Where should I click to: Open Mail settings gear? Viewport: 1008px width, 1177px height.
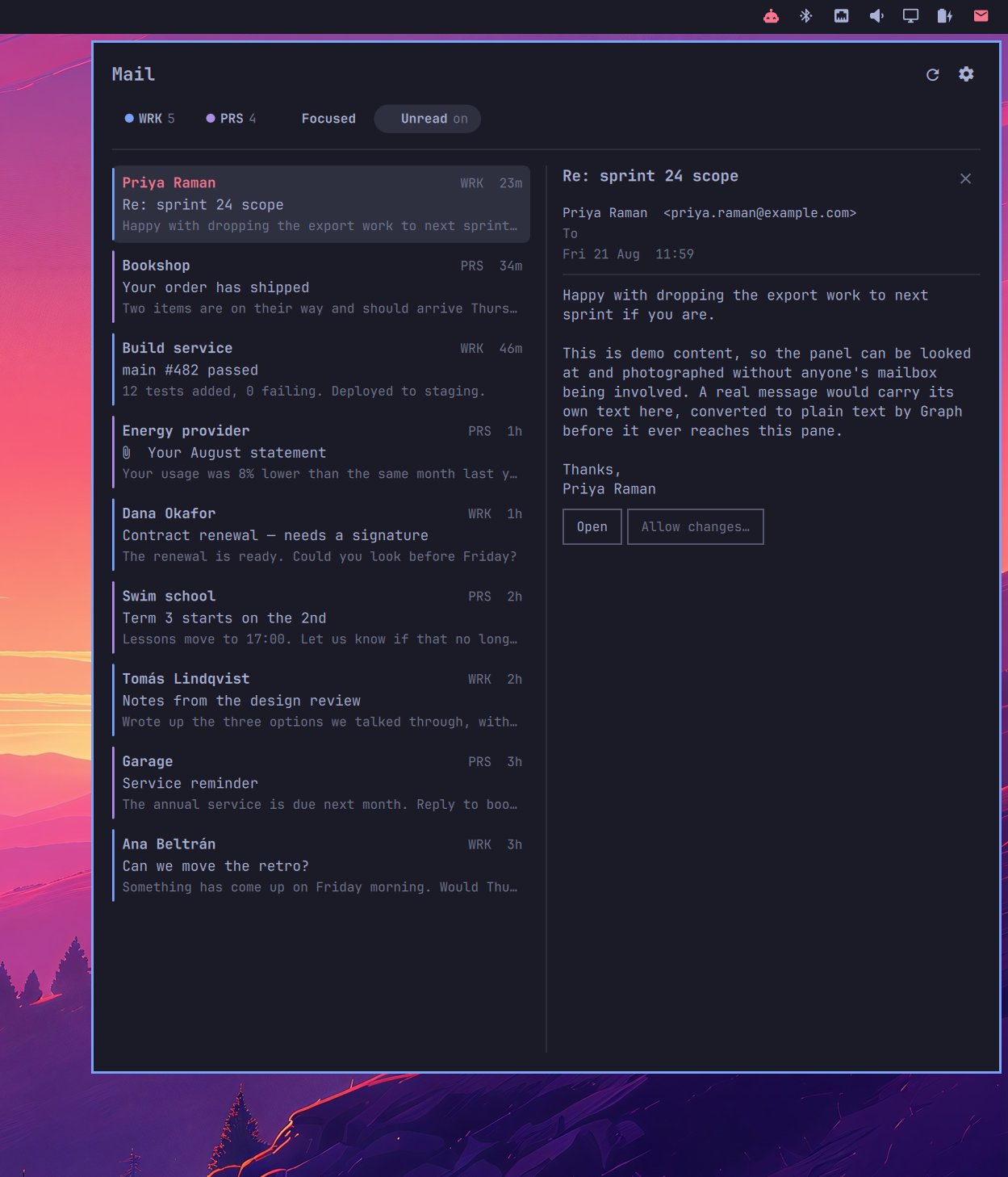(x=966, y=74)
